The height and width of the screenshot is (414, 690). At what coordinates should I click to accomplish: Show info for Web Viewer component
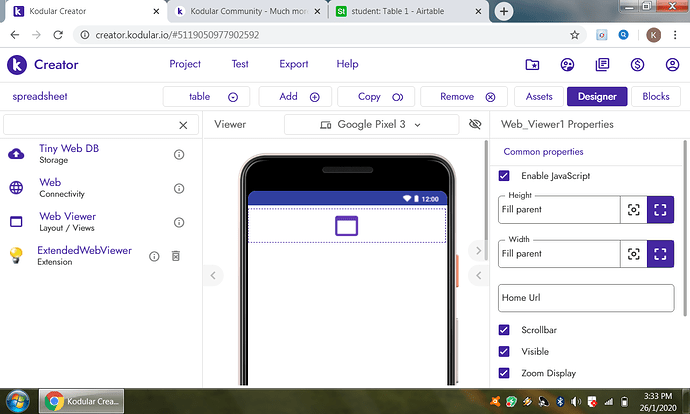pyautogui.click(x=179, y=222)
